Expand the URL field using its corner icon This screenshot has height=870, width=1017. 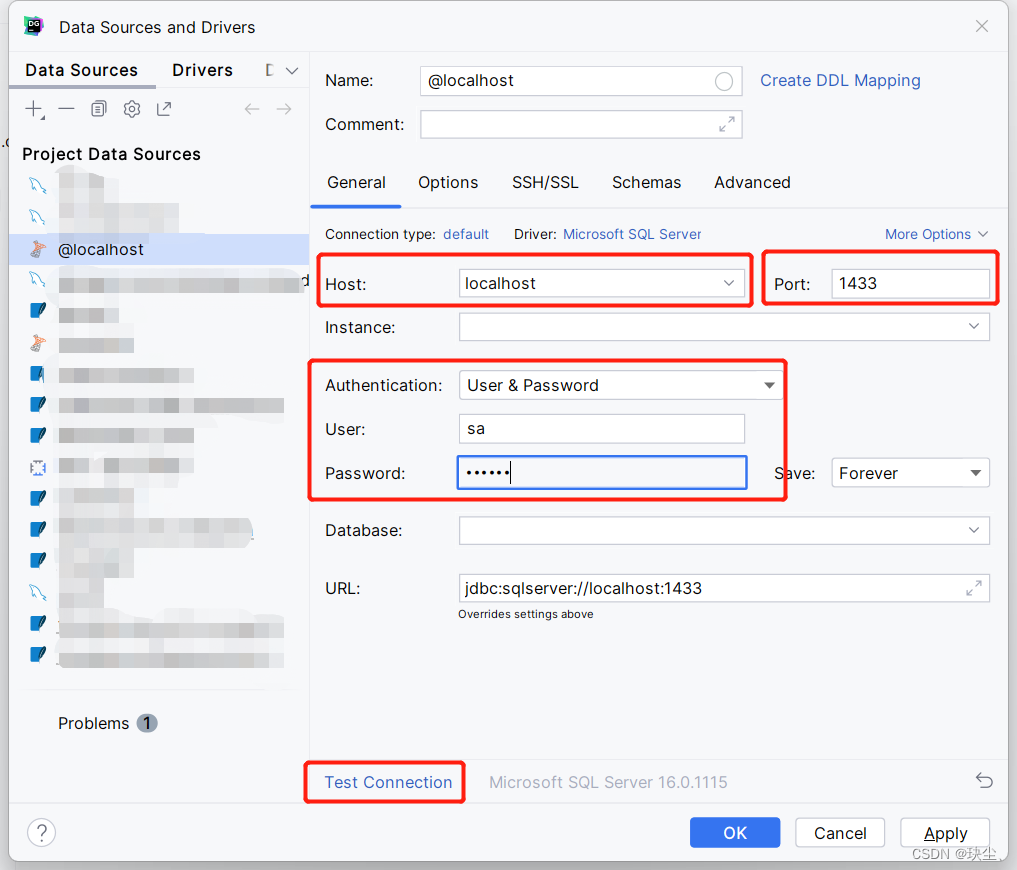[x=973, y=588]
